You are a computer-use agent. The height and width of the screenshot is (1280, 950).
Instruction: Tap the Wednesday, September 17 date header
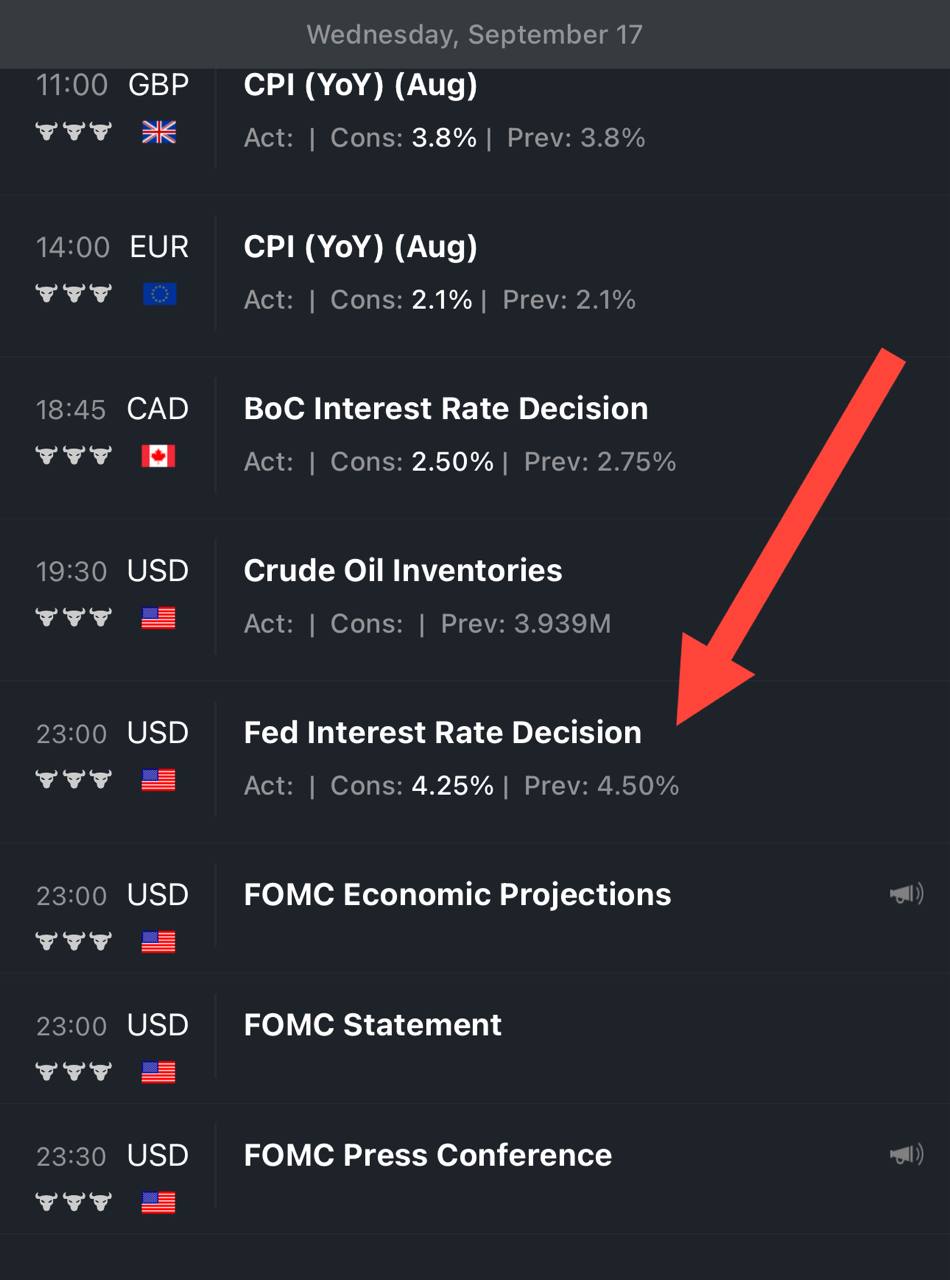475,34
